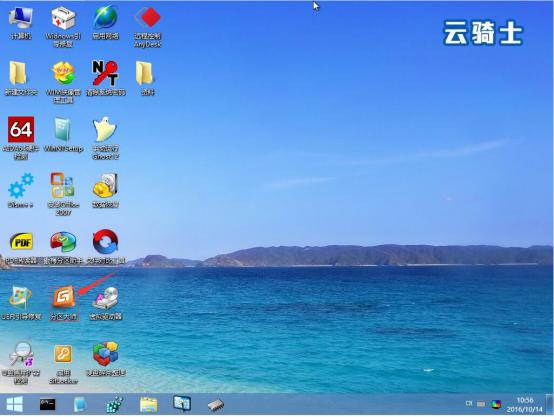The image size is (554, 417).
Task: Open File Explorer from the taskbar
Action: point(148,405)
